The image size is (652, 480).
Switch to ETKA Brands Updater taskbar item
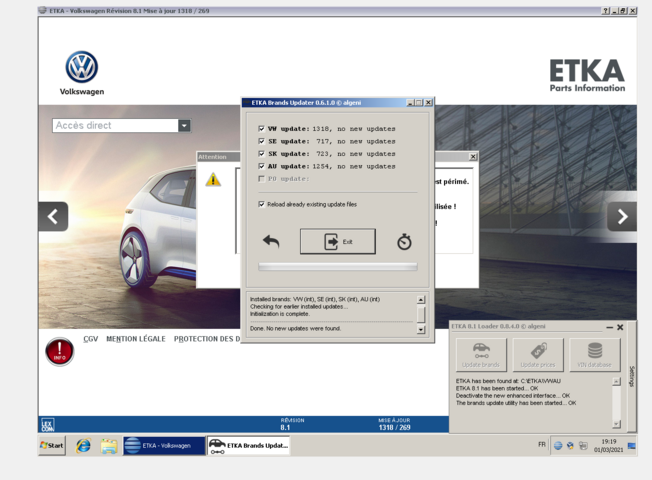tap(248, 445)
